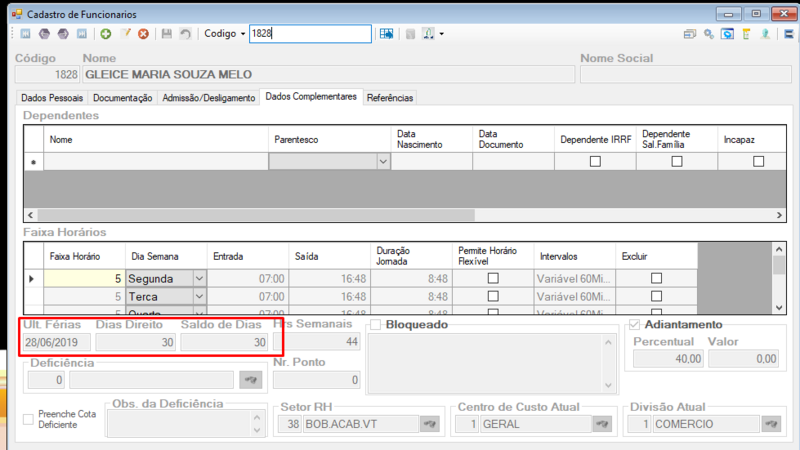
Task: Click the Codigo search input field
Action: [x=310, y=34]
